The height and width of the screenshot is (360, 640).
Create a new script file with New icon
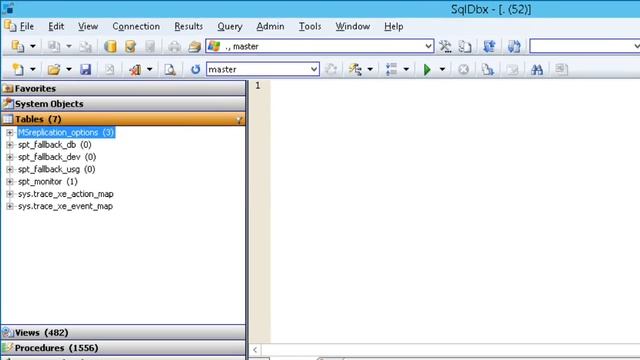coord(18,69)
